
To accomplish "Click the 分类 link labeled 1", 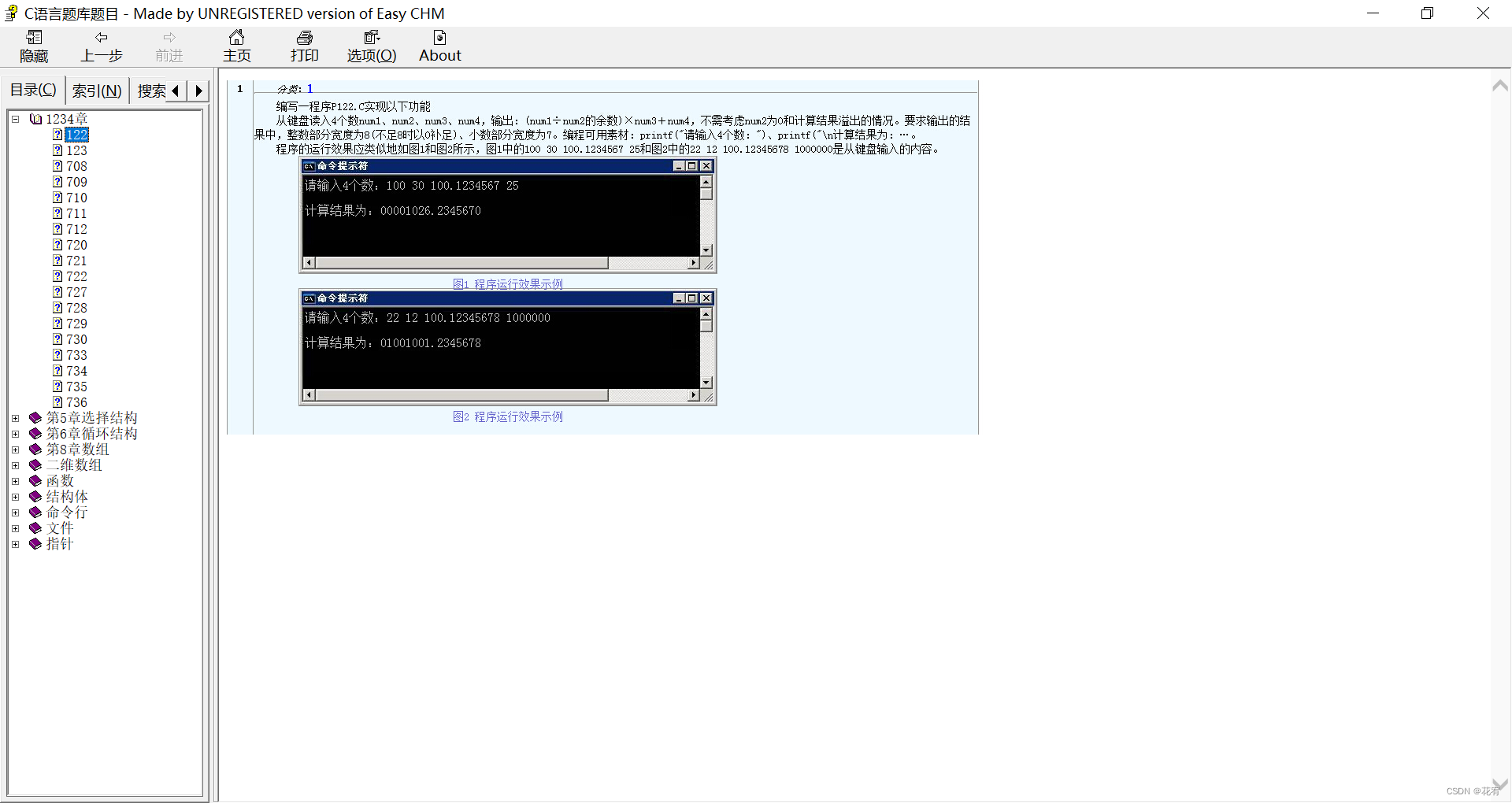I will 310,89.
